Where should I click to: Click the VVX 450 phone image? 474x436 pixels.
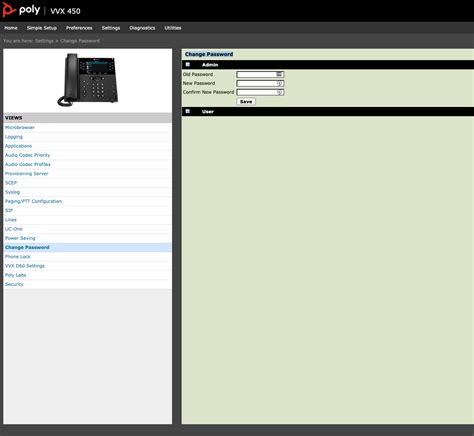click(x=88, y=80)
